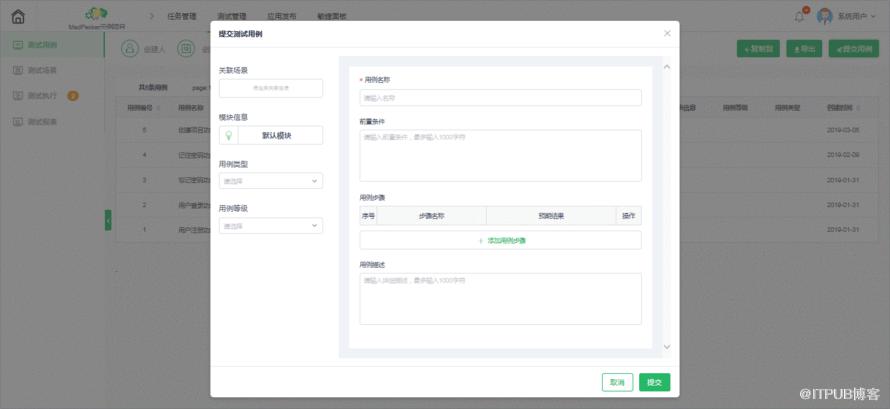
Task: Click the add test step row button
Action: (500, 241)
